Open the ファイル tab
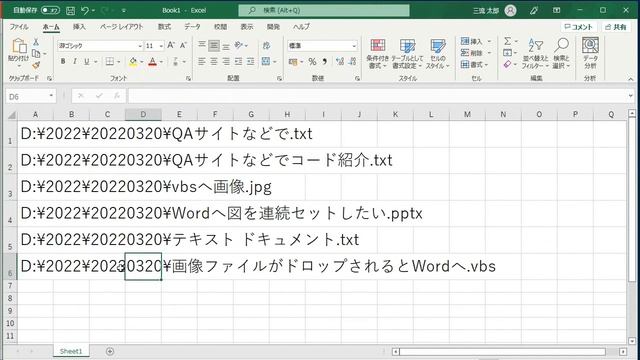 click(19, 27)
